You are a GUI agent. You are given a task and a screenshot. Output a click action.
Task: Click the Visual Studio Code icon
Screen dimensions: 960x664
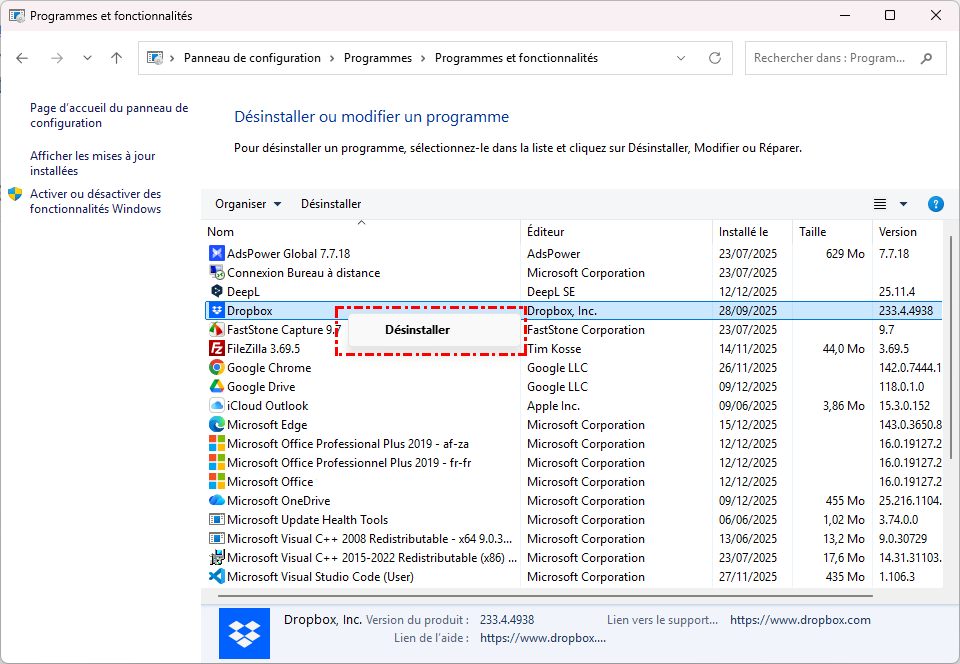(216, 577)
